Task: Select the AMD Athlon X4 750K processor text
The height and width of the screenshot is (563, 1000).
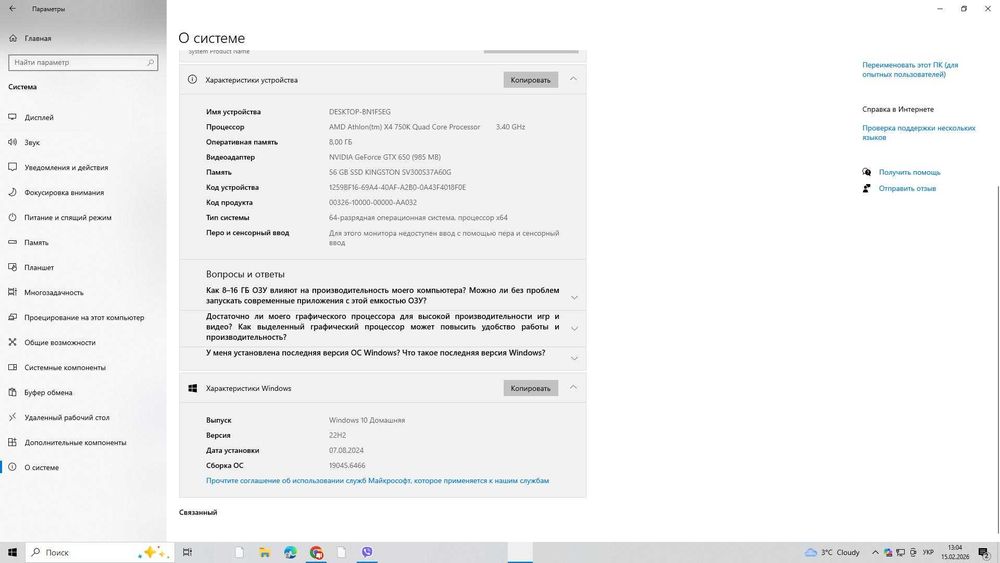Action: [404, 127]
